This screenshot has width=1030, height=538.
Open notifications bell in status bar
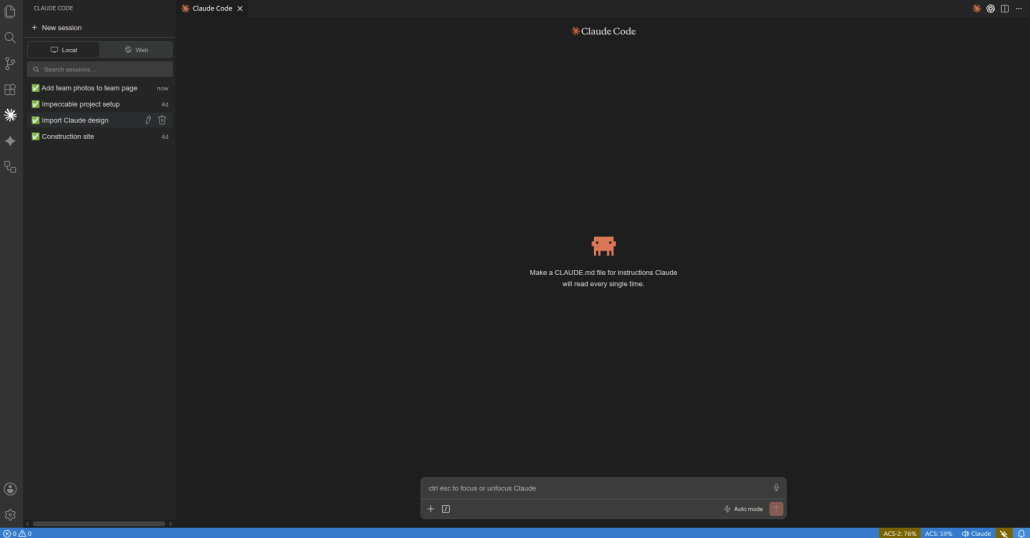[x=1021, y=533]
